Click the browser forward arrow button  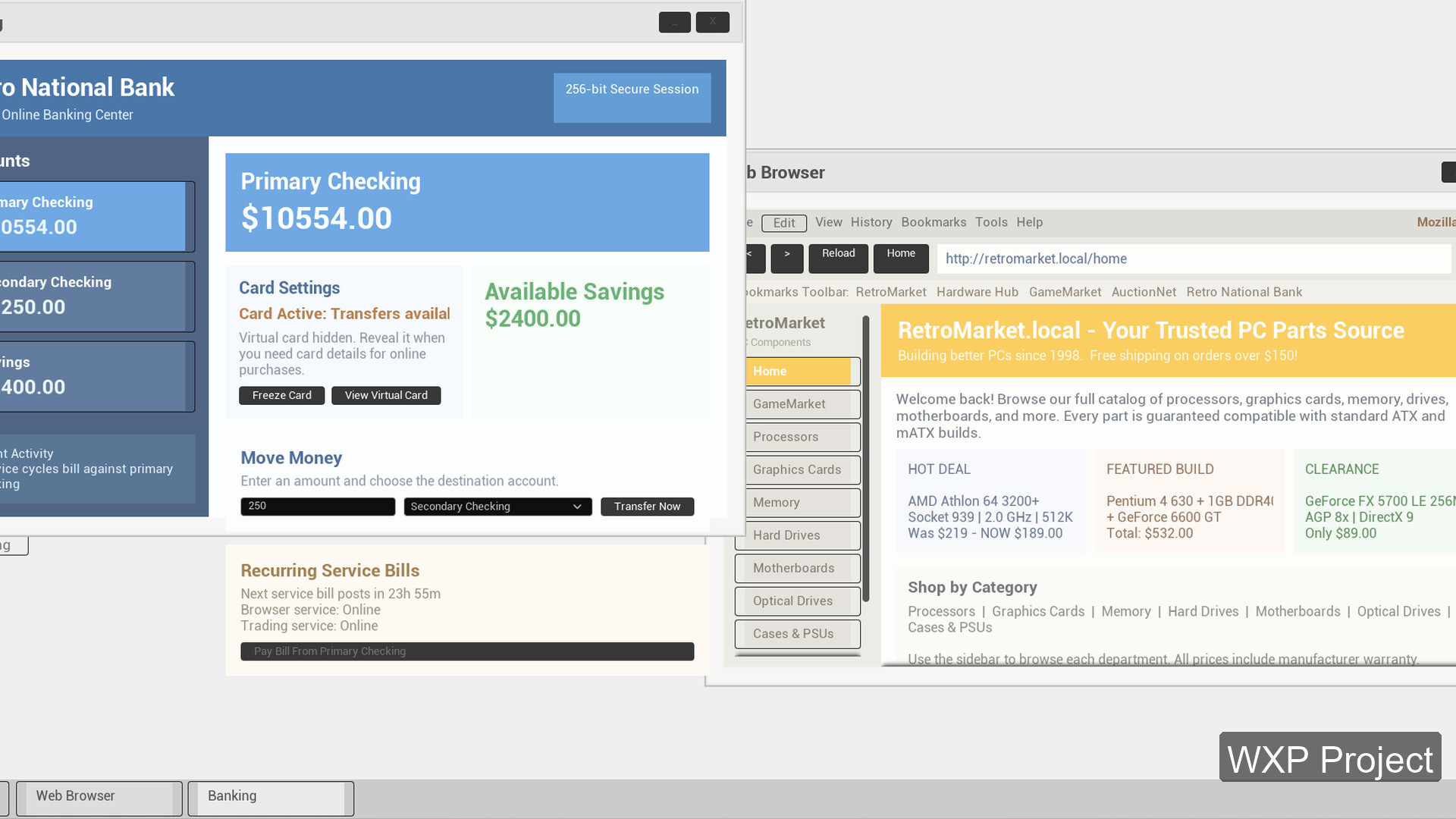pyautogui.click(x=786, y=258)
